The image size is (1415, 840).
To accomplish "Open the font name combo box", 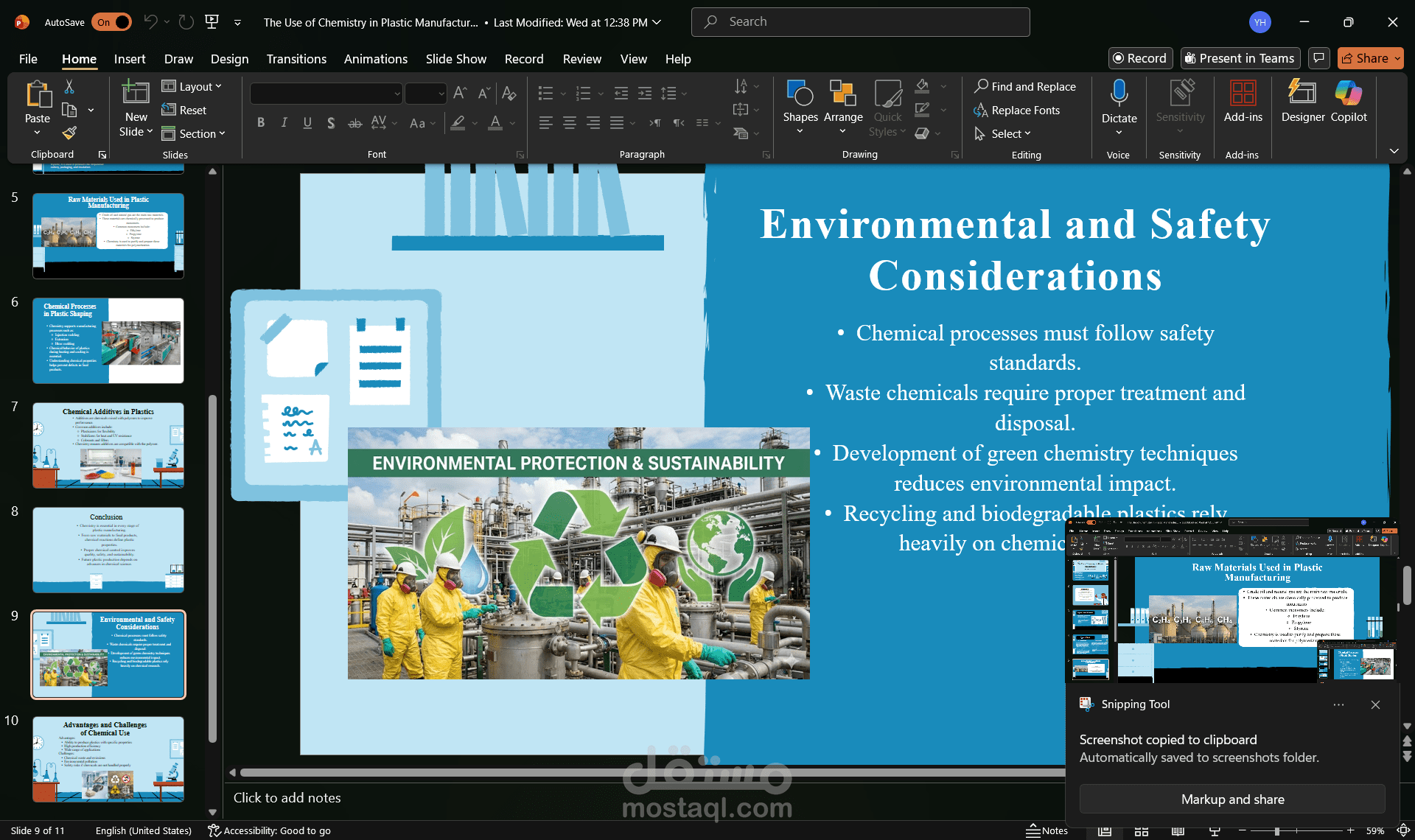I will [x=326, y=94].
